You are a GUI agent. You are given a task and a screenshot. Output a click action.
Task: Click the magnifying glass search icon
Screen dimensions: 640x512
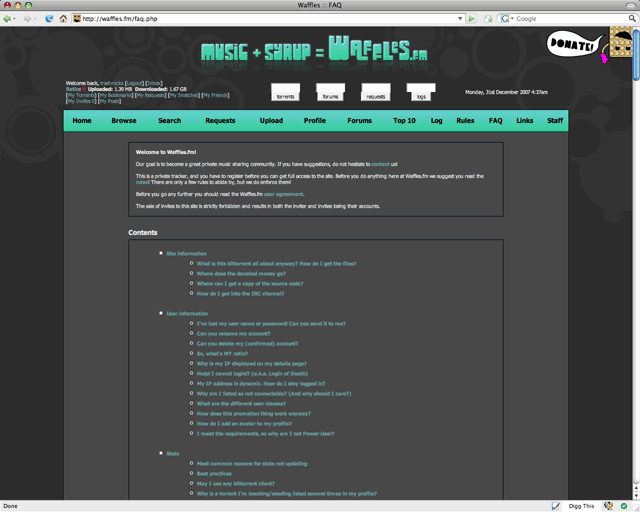pyautogui.click(x=632, y=19)
